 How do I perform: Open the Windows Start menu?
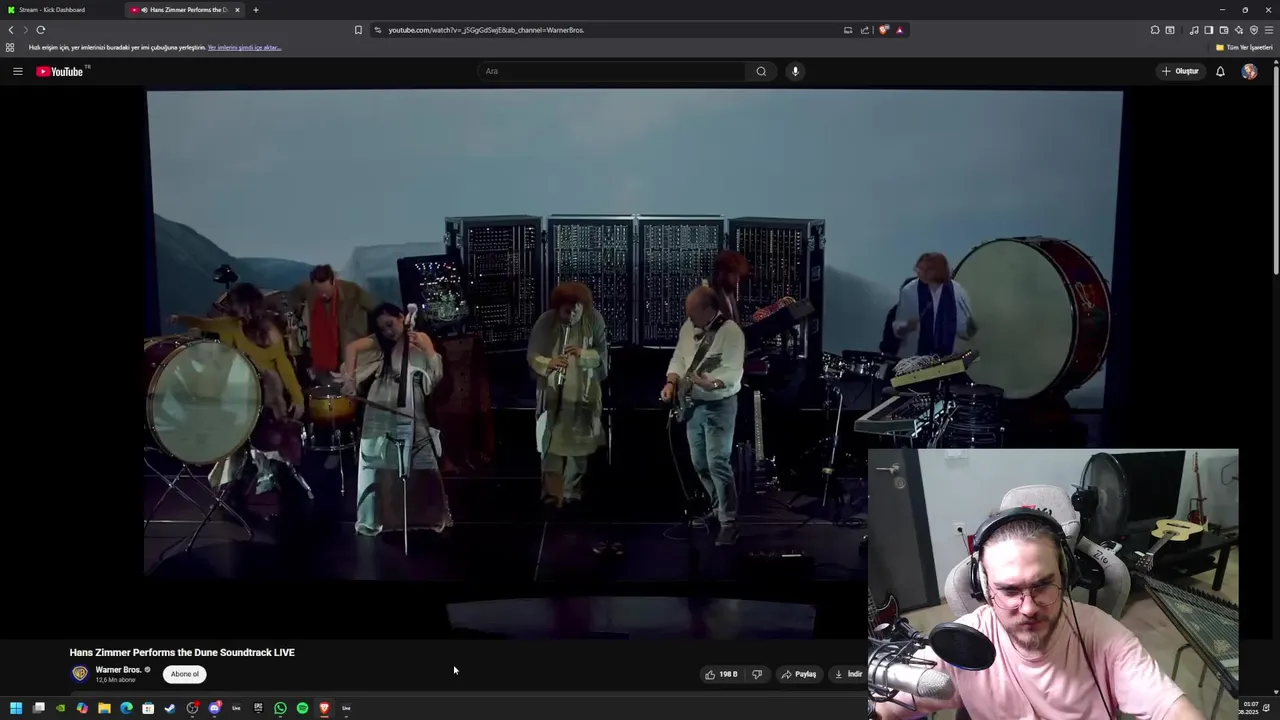(16, 708)
